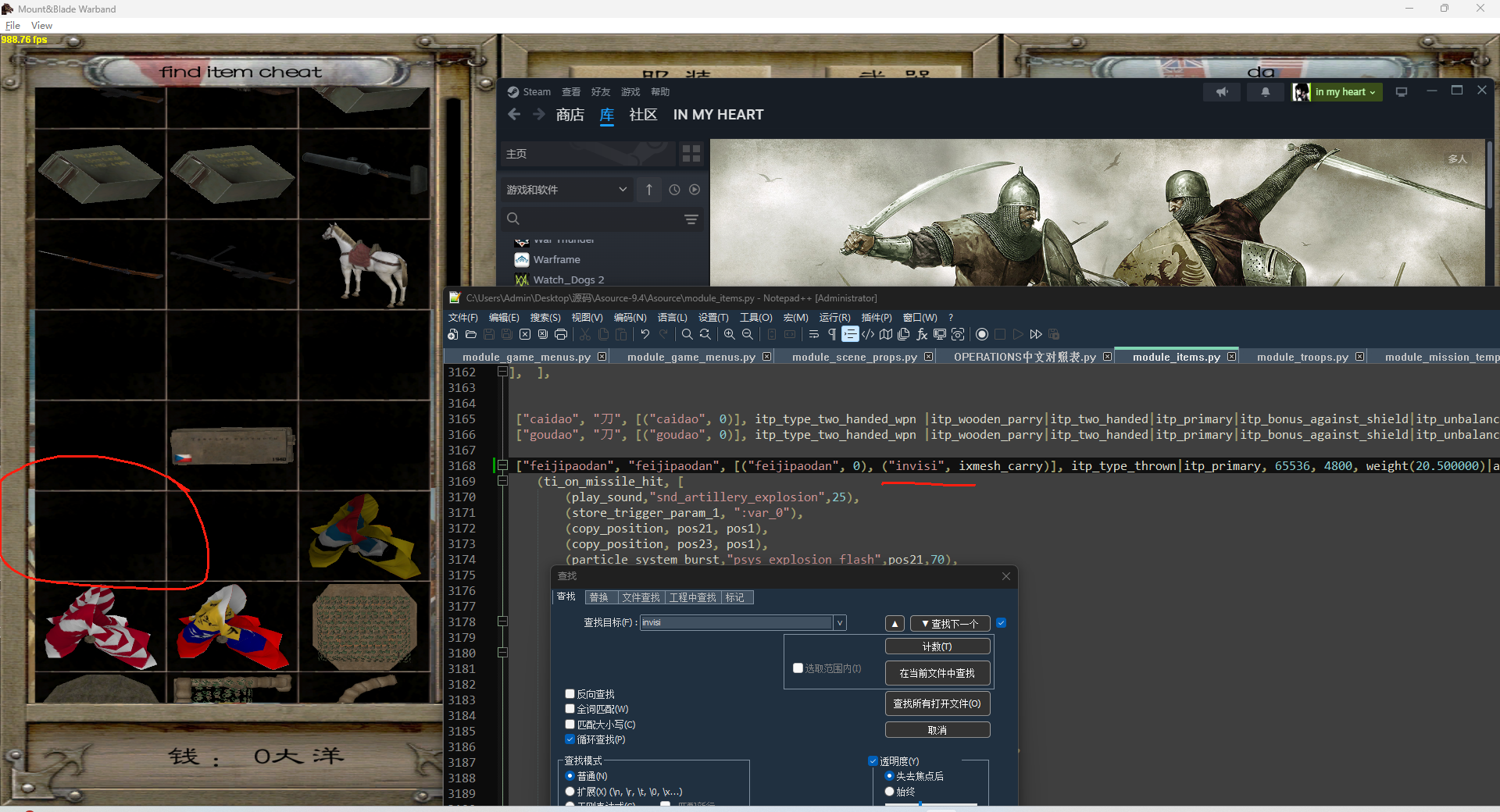The width and height of the screenshot is (1500, 812).
Task: Toggle the highlighted indent guide icon
Action: pyautogui.click(x=850, y=334)
